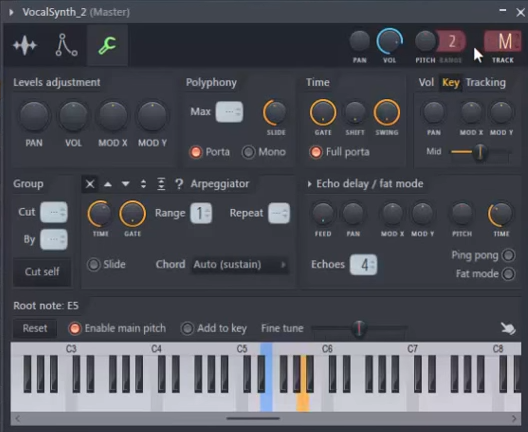Image resolution: width=528 pixels, height=432 pixels.
Task: Click the Cut self button
Action: point(42,272)
